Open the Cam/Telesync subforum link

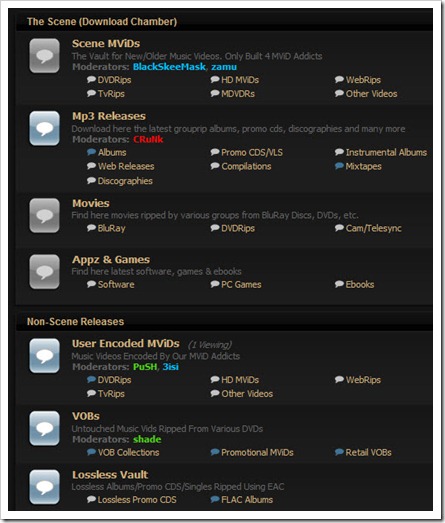[x=374, y=228]
